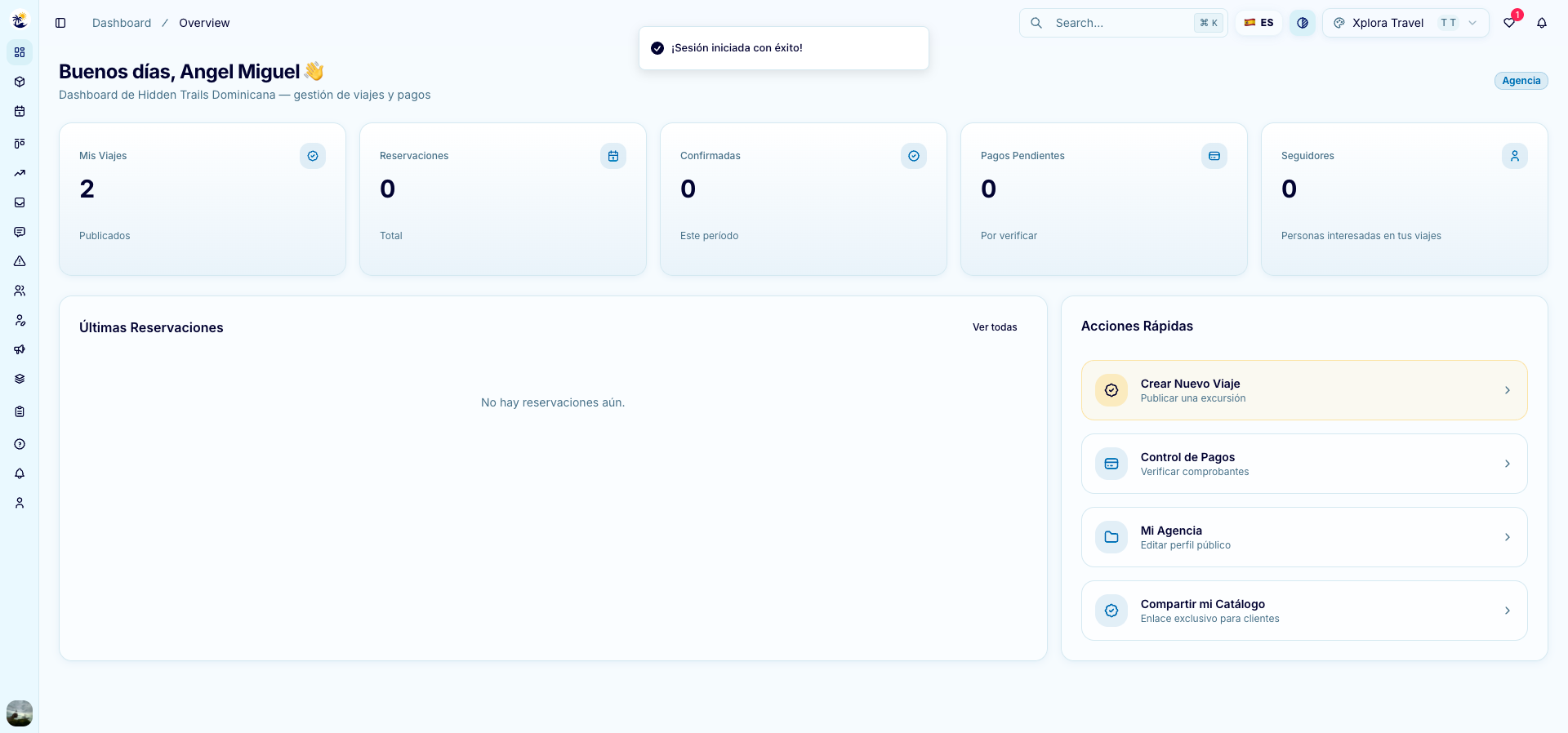Click the Seguidores card person icon
This screenshot has width=1568, height=733.
click(1515, 156)
